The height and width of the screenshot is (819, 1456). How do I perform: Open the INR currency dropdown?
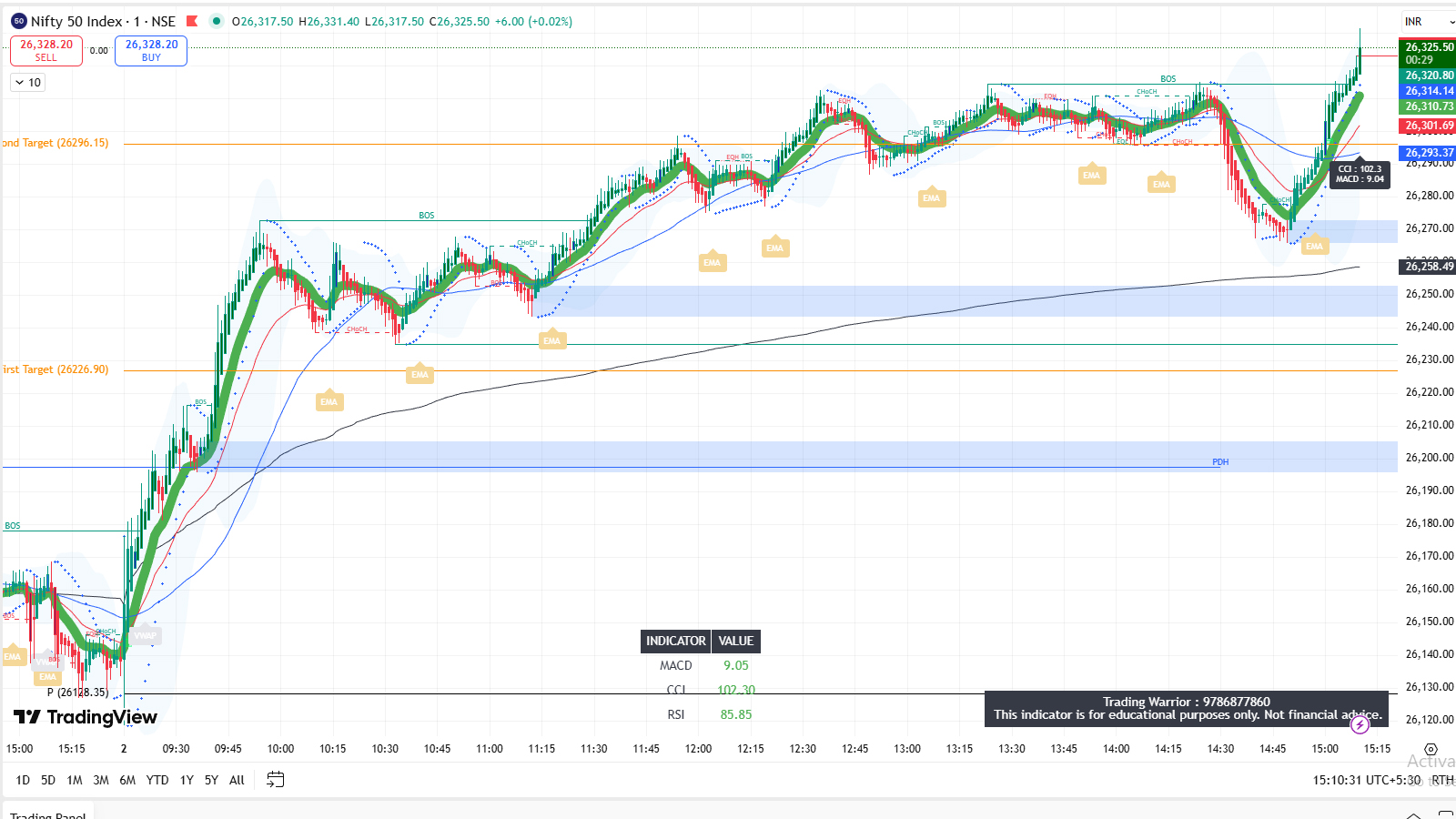pyautogui.click(x=1426, y=21)
